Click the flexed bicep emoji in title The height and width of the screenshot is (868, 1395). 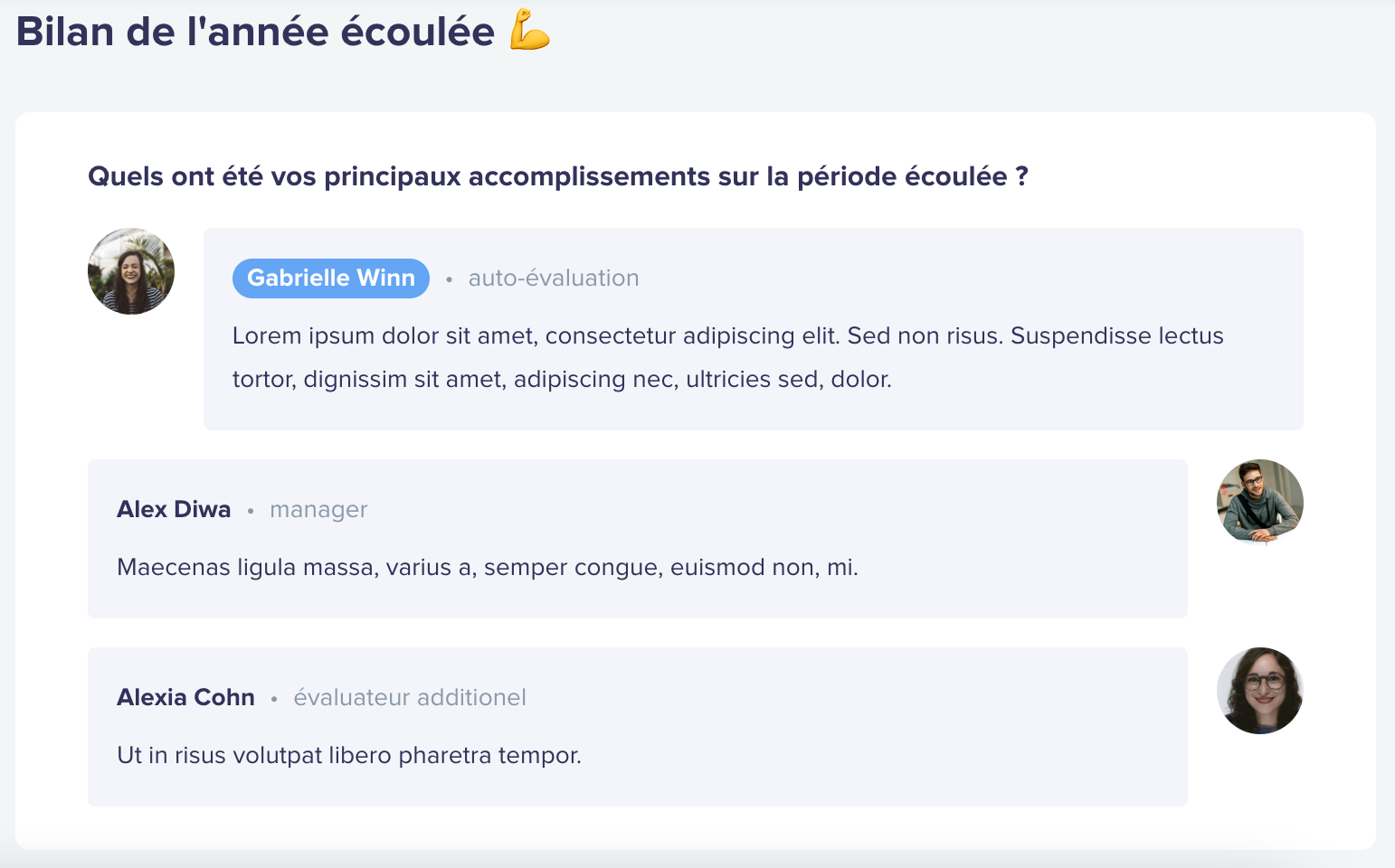(530, 30)
